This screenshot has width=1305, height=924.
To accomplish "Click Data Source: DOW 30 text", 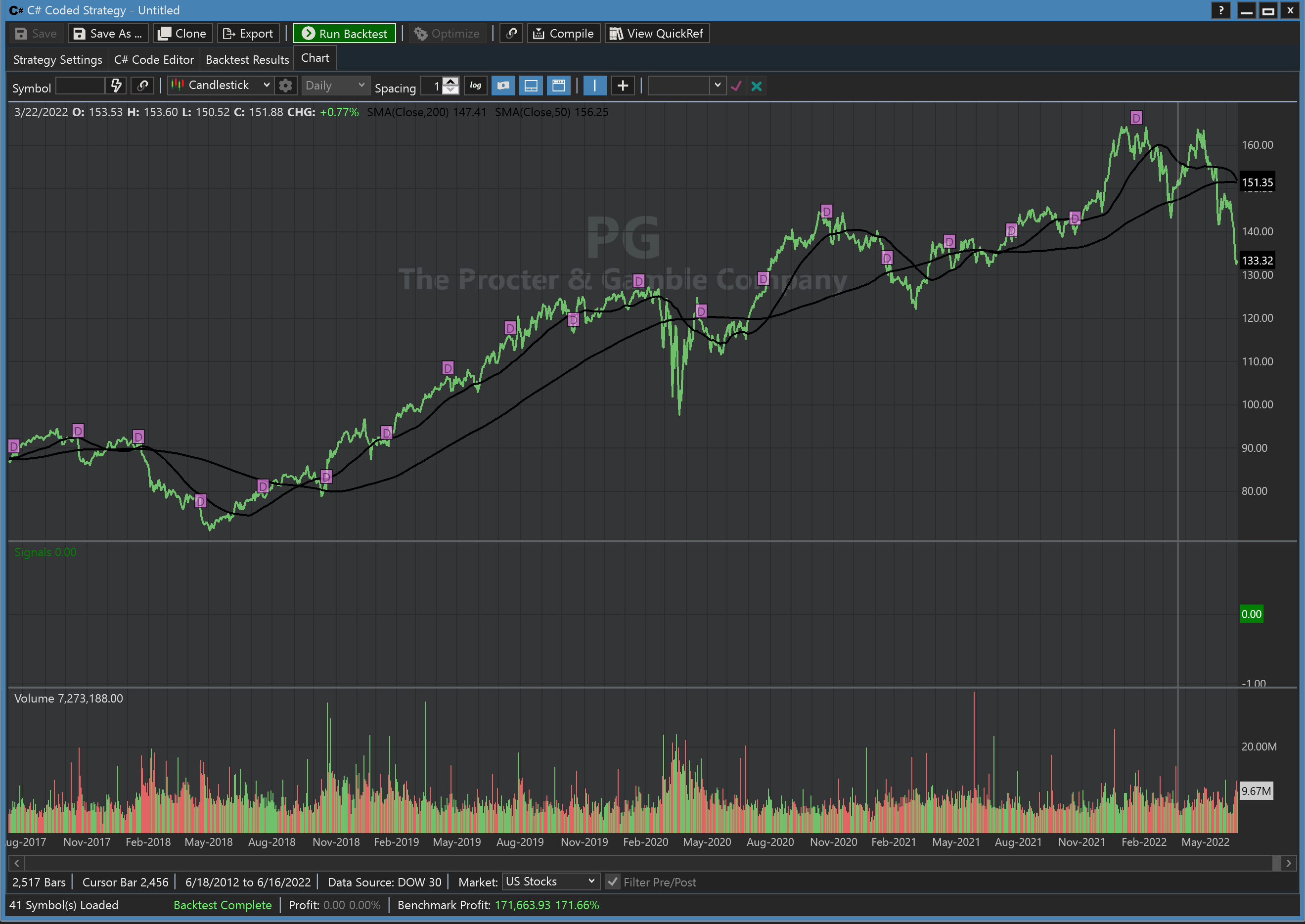I will pos(384,882).
